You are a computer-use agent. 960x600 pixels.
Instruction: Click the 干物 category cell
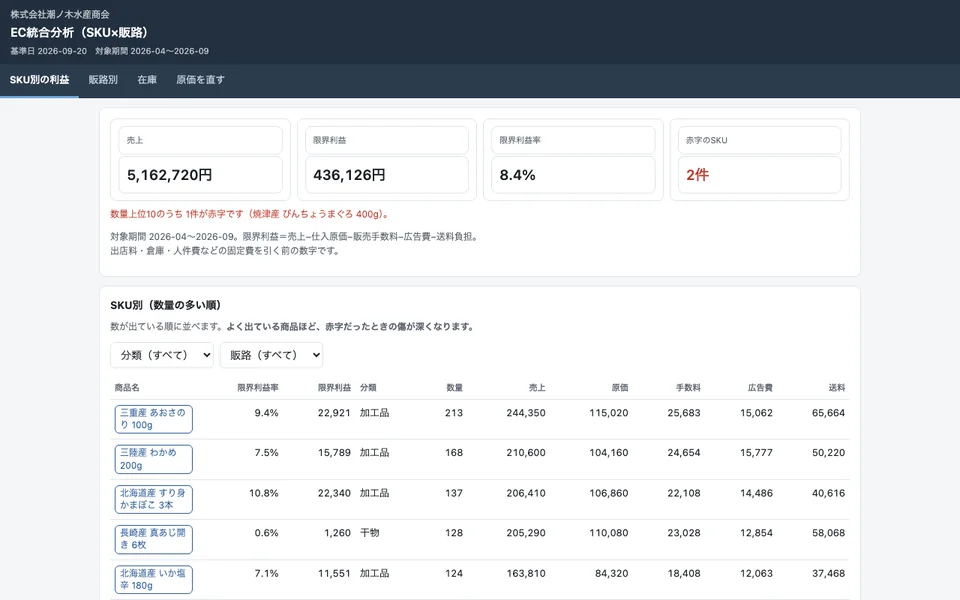point(369,533)
